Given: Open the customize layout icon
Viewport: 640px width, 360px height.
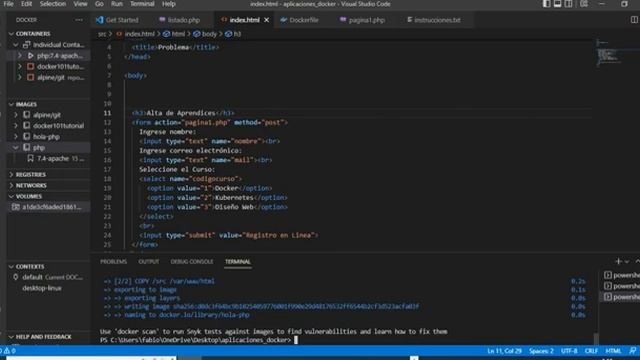Looking at the screenshot, I should pos(584,4).
